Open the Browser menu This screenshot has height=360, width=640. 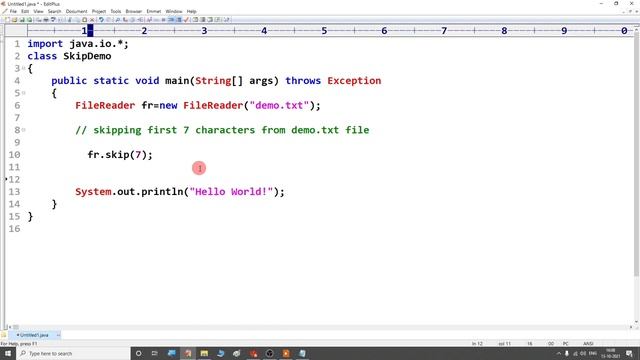133,11
